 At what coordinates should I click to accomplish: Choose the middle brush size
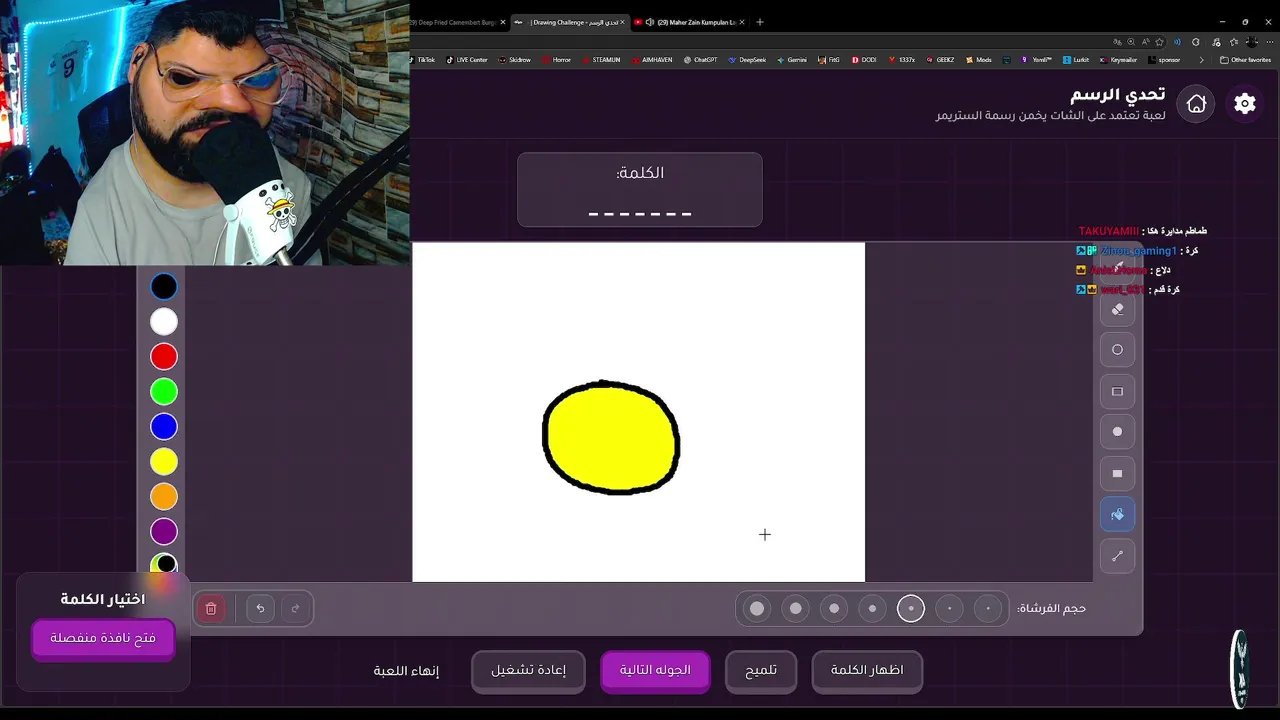(873, 608)
